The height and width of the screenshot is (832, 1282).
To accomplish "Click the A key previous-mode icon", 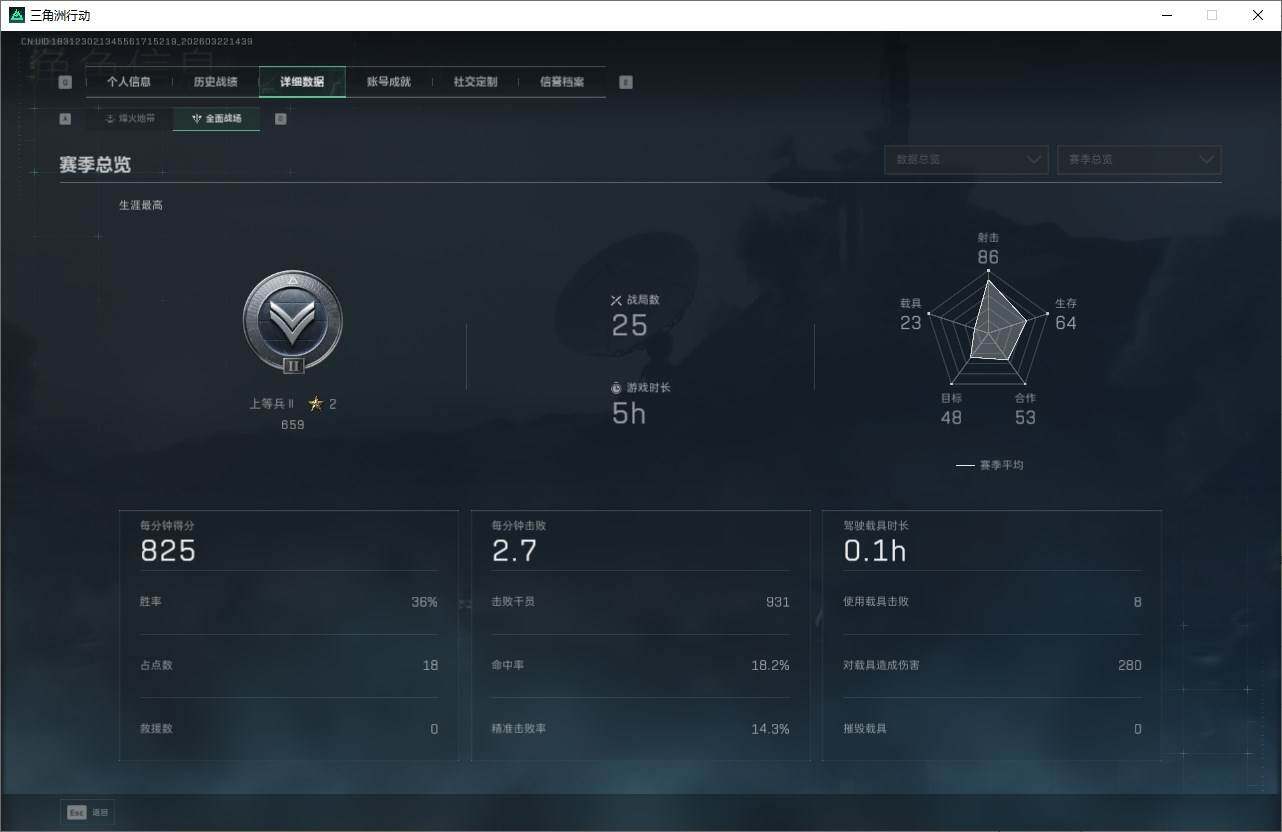I will [65, 119].
